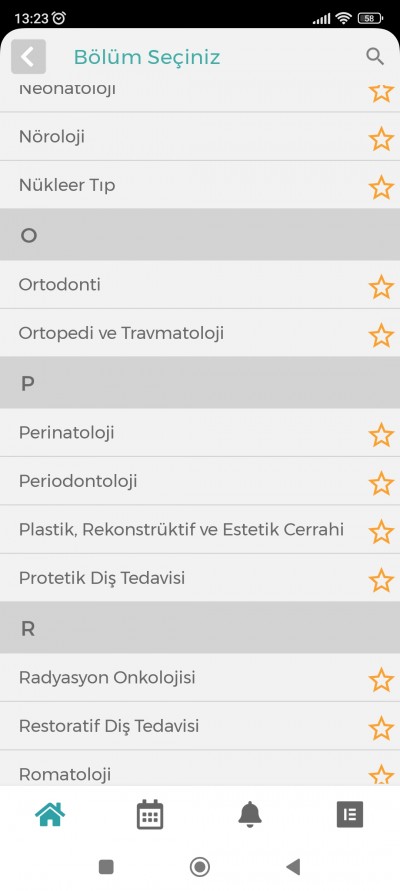
Task: Star the Perinatoloji department
Action: click(381, 435)
